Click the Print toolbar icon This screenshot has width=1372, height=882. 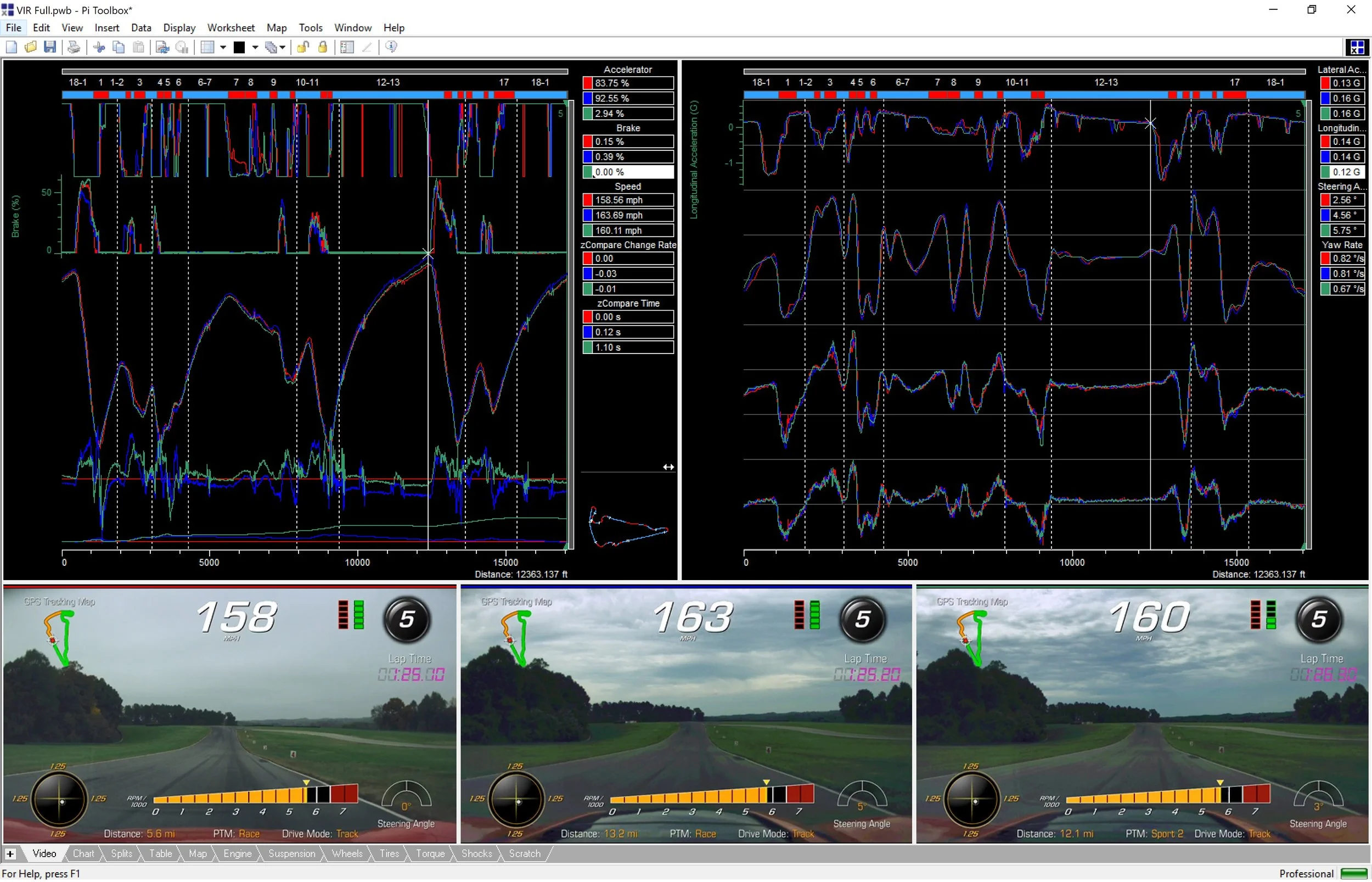click(x=74, y=48)
